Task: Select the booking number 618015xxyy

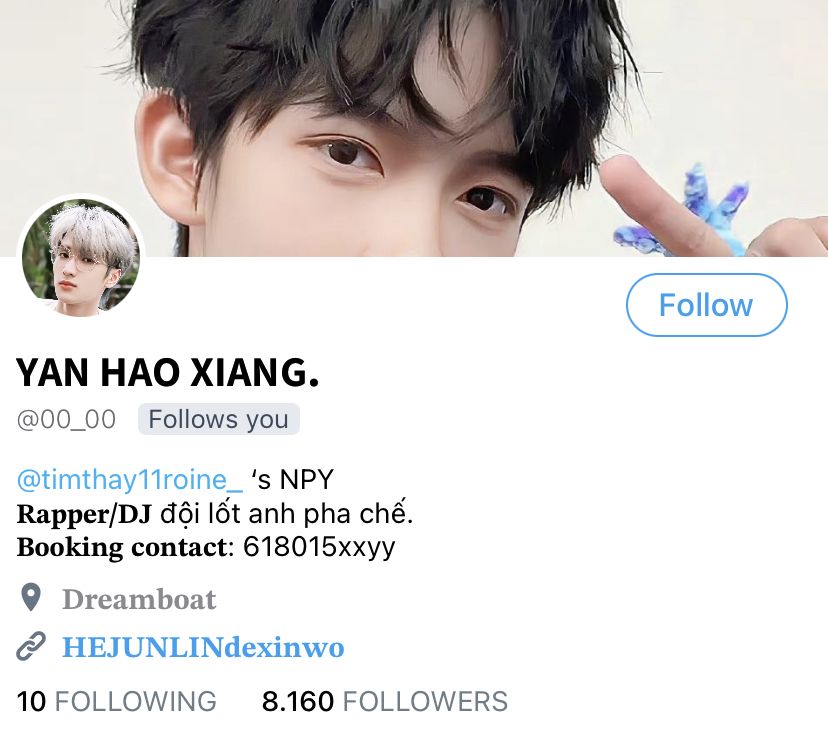Action: [319, 547]
